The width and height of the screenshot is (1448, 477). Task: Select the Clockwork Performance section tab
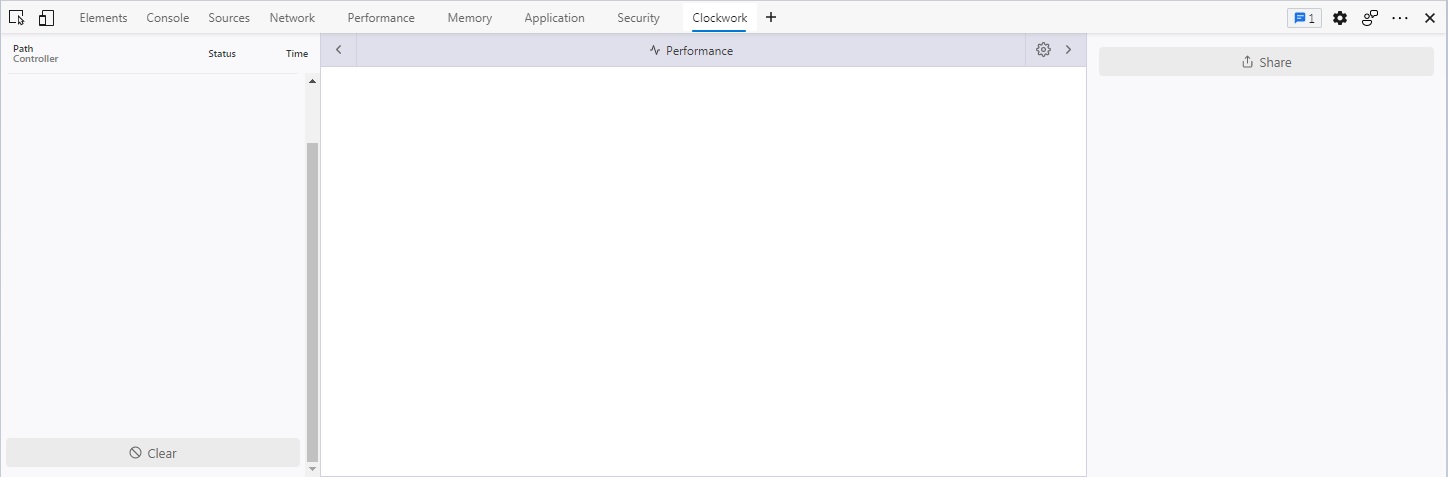coord(691,51)
